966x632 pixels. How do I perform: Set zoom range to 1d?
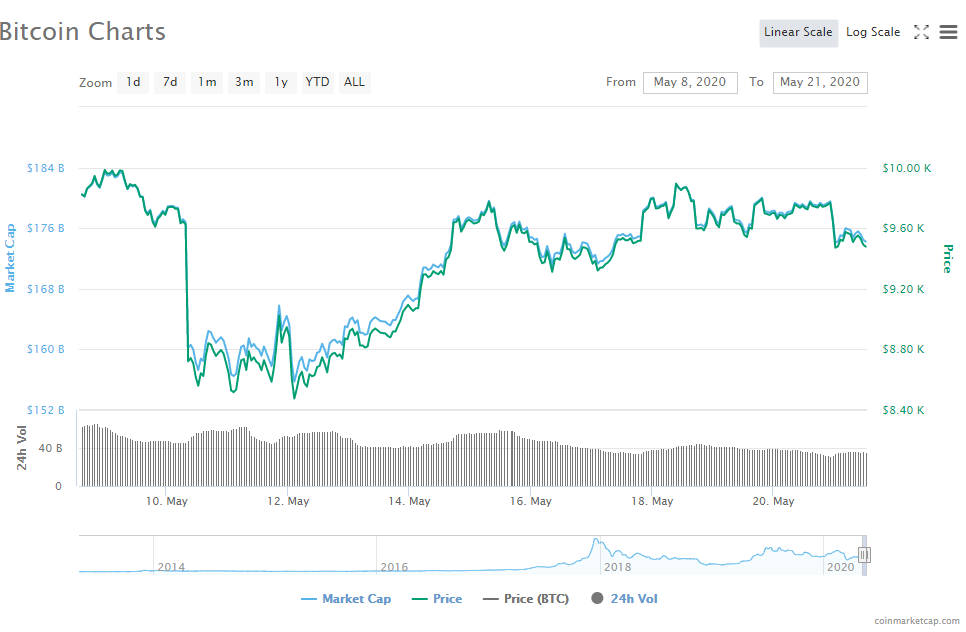133,82
